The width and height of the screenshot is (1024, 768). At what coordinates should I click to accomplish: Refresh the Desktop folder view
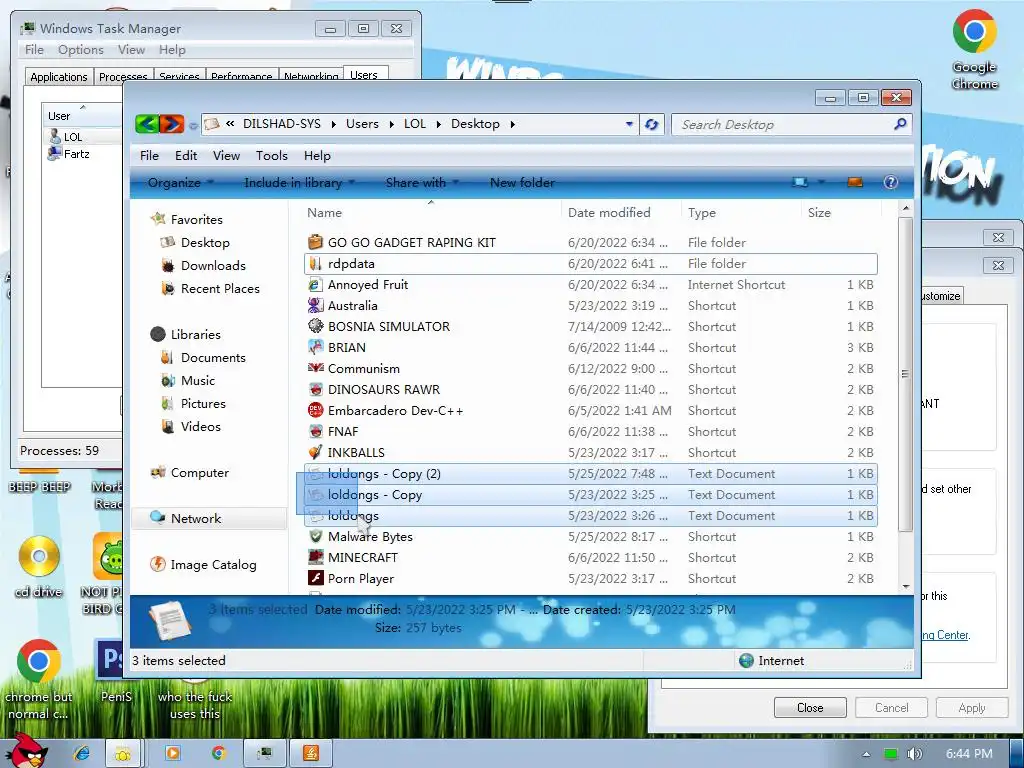pos(651,124)
